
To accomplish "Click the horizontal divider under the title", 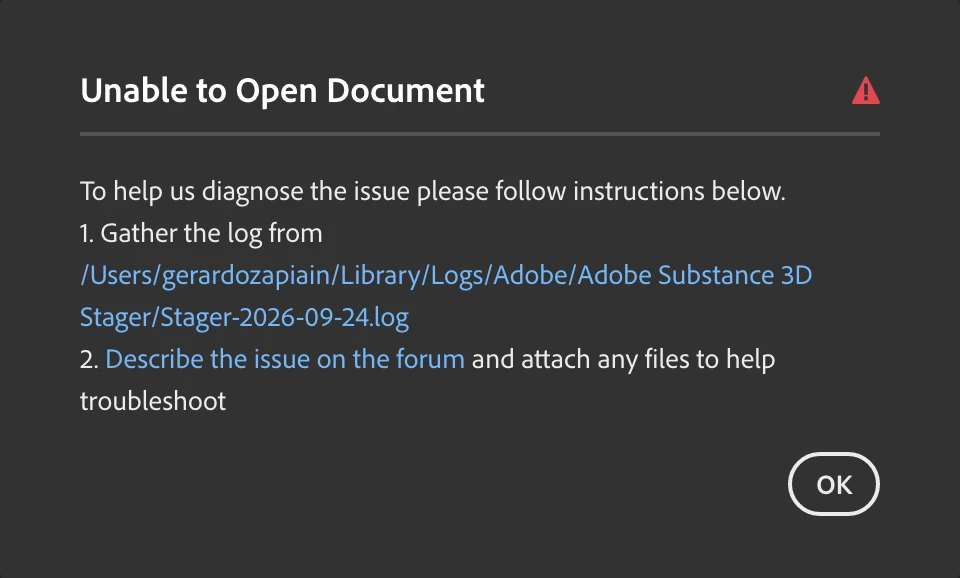I will coord(480,133).
